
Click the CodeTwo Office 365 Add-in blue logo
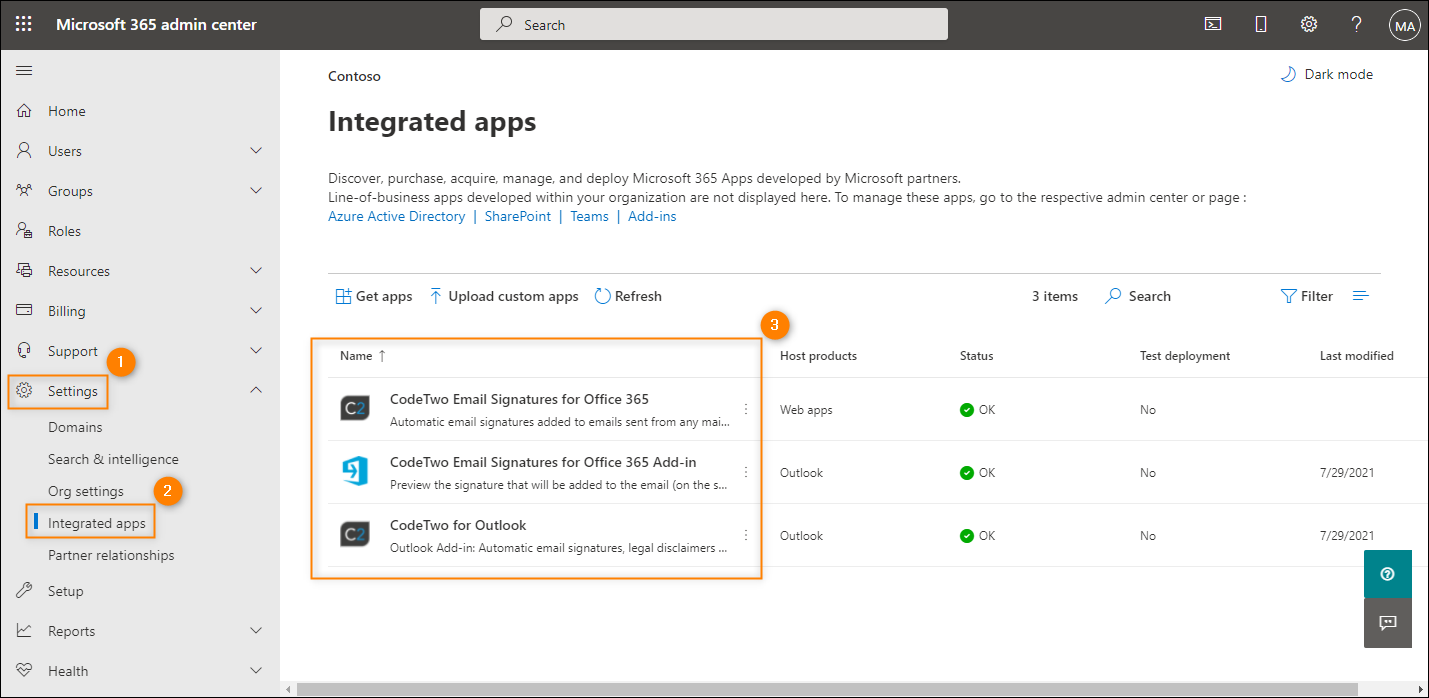(x=355, y=472)
